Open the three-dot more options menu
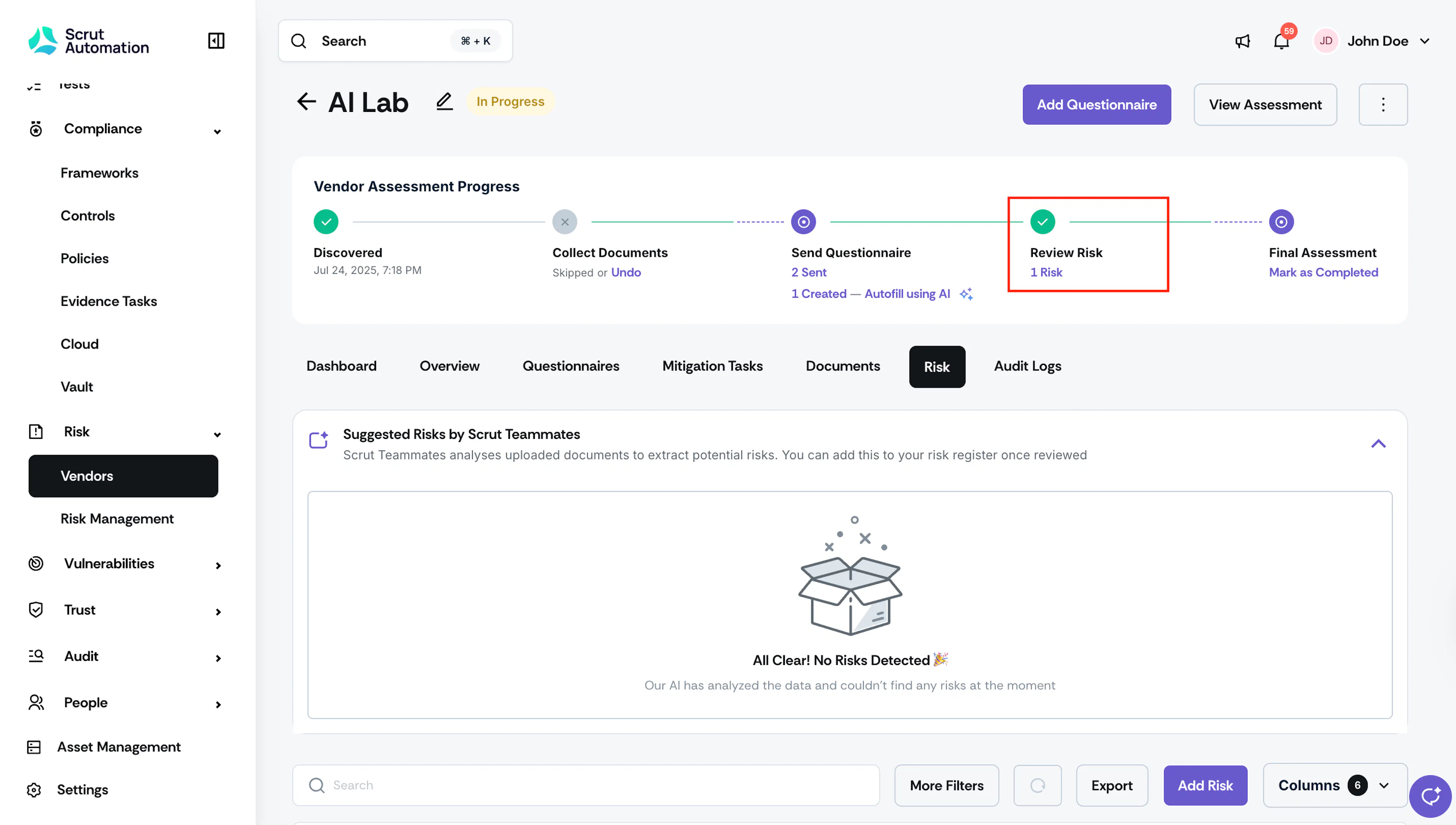1456x825 pixels. click(x=1382, y=105)
